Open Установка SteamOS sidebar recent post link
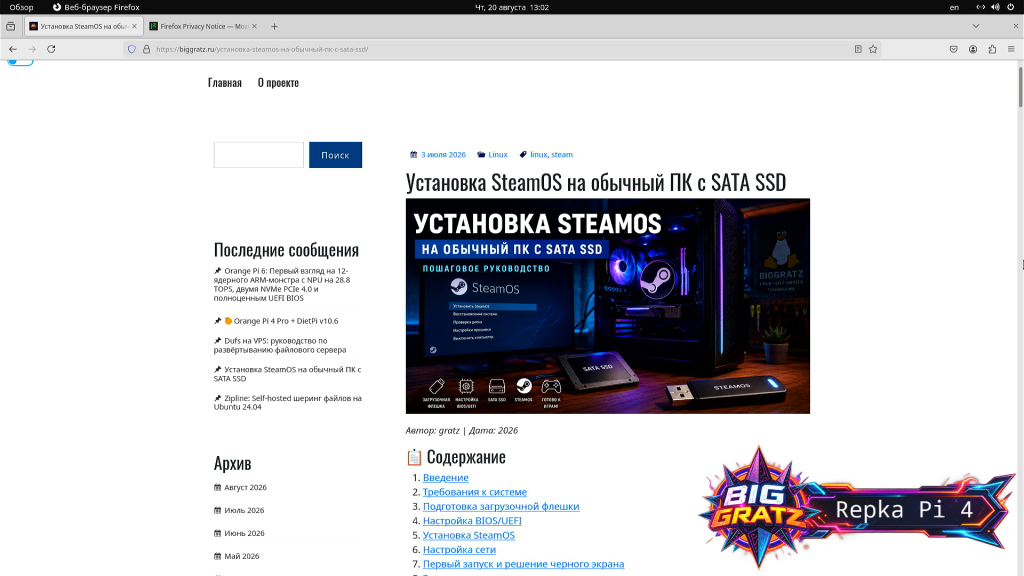The width and height of the screenshot is (1024, 576). [287, 374]
